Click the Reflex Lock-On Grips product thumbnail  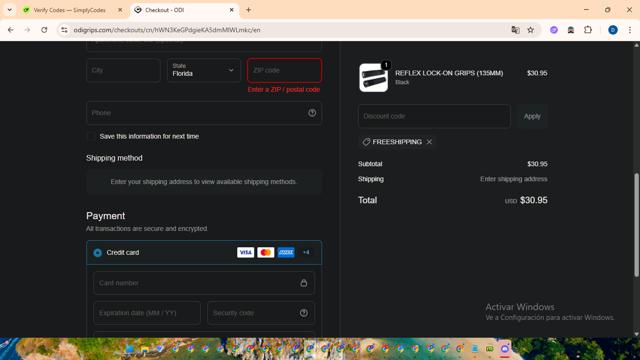point(373,78)
